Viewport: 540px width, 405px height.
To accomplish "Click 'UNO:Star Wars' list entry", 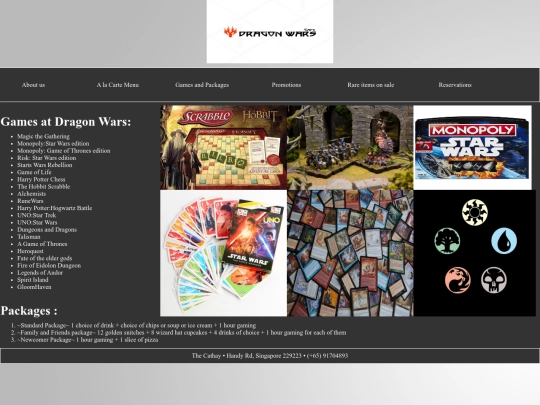I will (x=37, y=222).
